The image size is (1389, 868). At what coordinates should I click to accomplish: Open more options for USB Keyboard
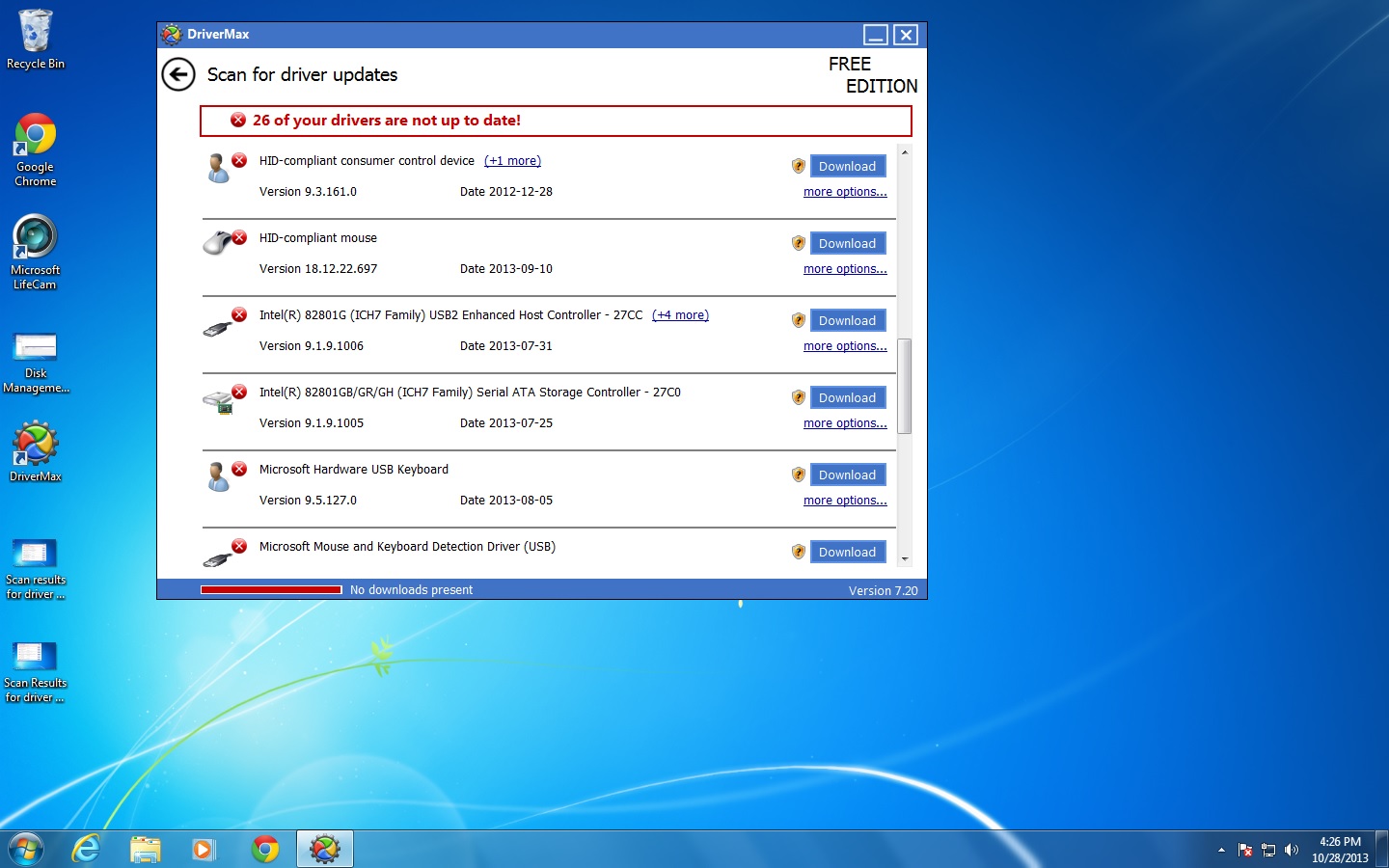(x=845, y=501)
